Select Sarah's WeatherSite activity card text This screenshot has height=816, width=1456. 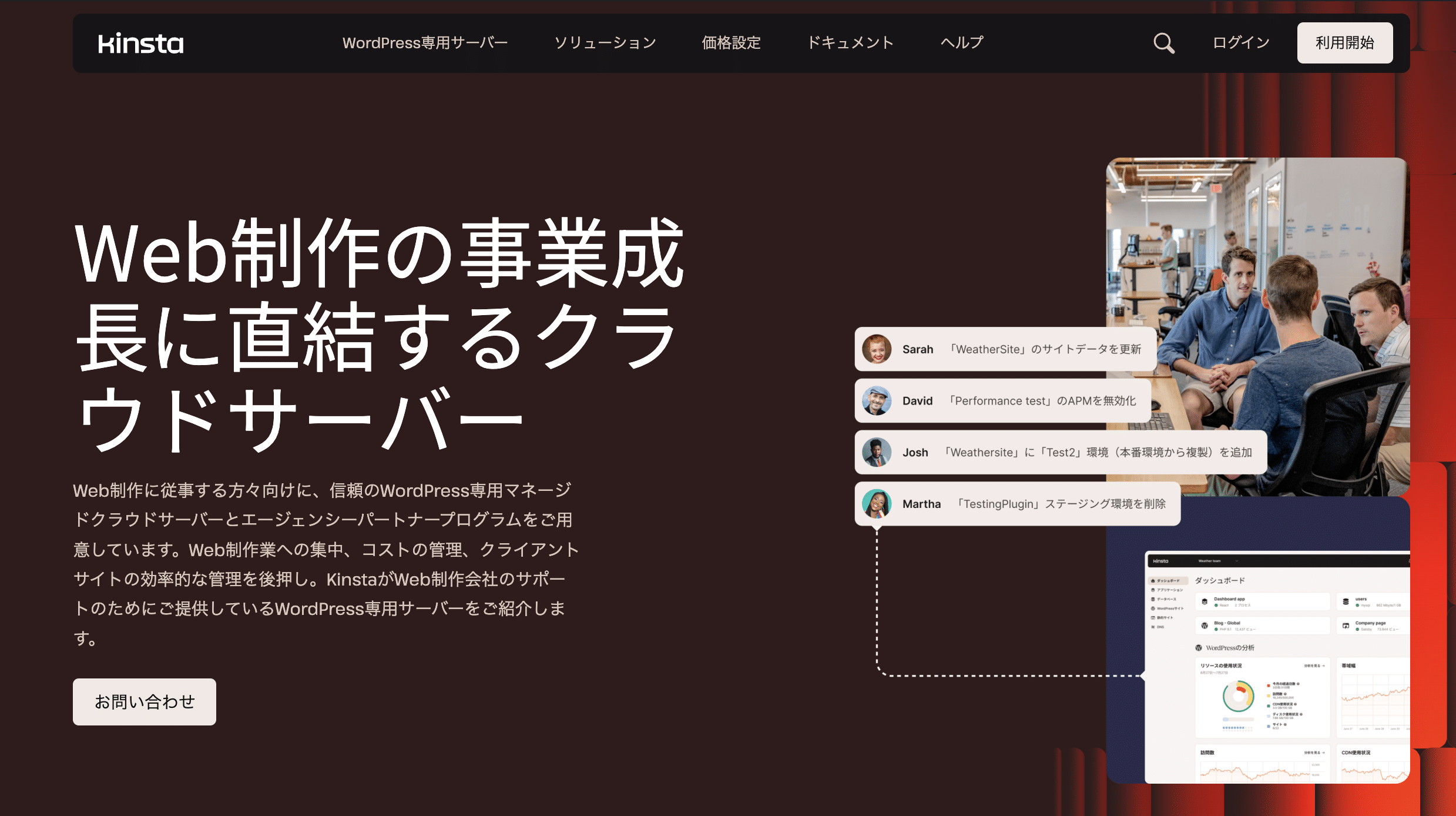pyautogui.click(x=1045, y=349)
